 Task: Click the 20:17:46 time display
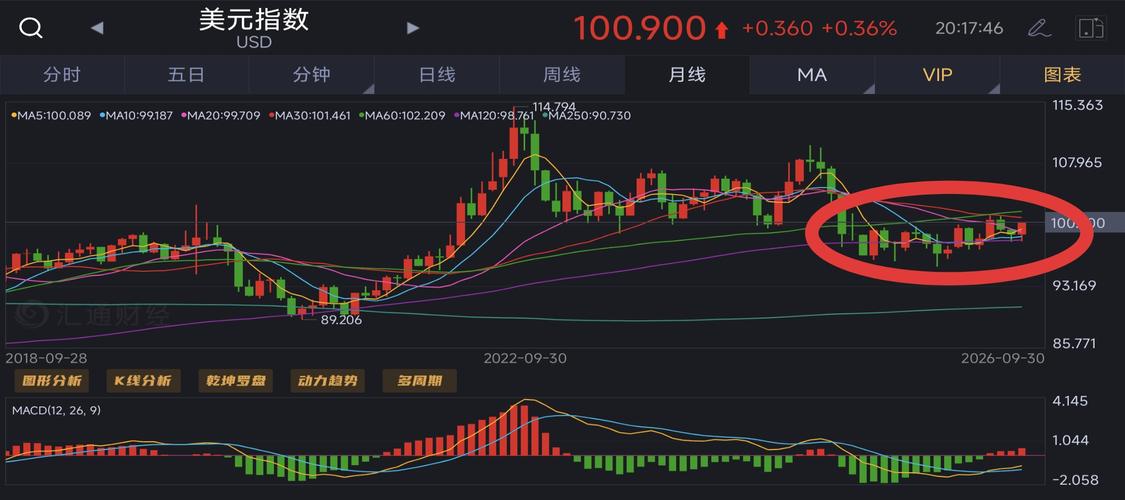(969, 29)
